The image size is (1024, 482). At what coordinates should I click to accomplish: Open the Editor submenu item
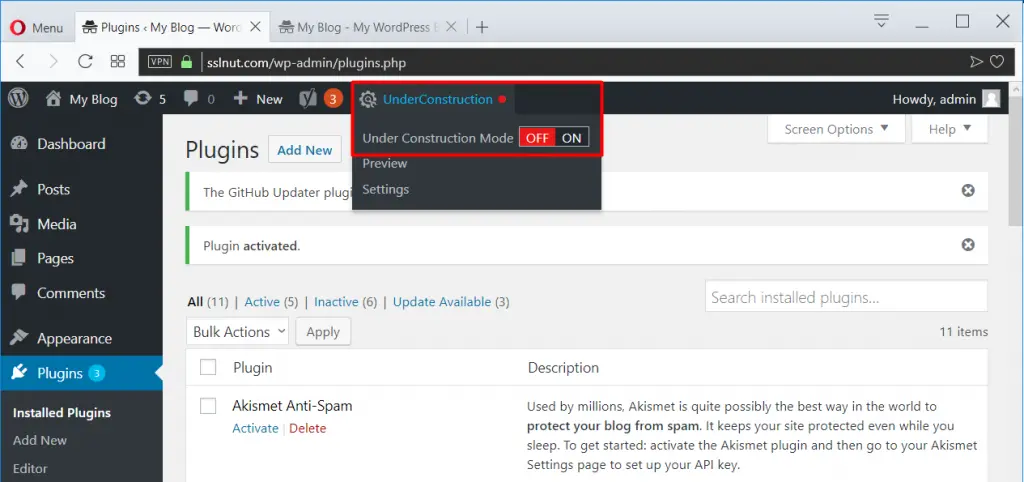30,468
